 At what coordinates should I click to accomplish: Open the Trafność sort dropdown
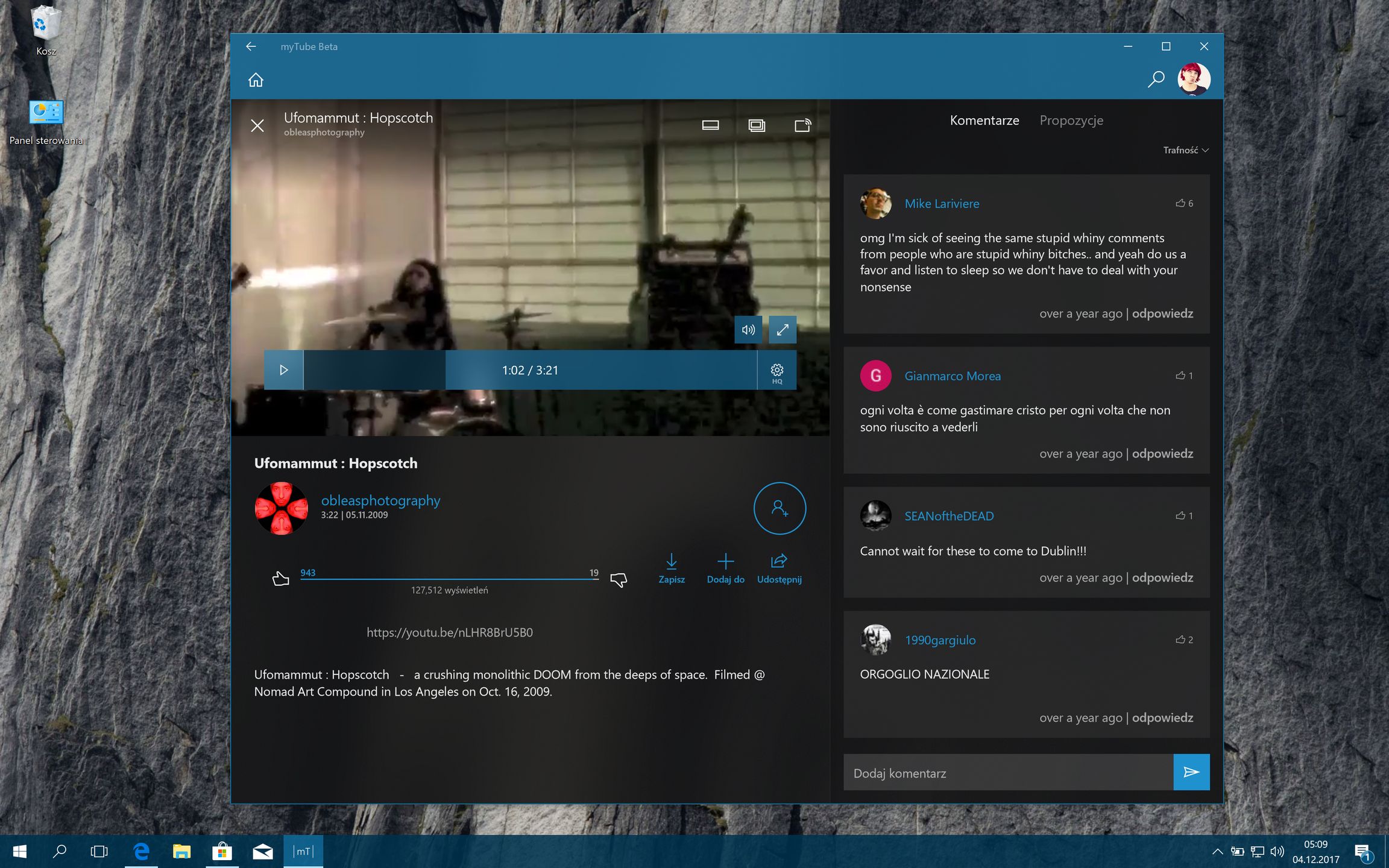click(1185, 150)
